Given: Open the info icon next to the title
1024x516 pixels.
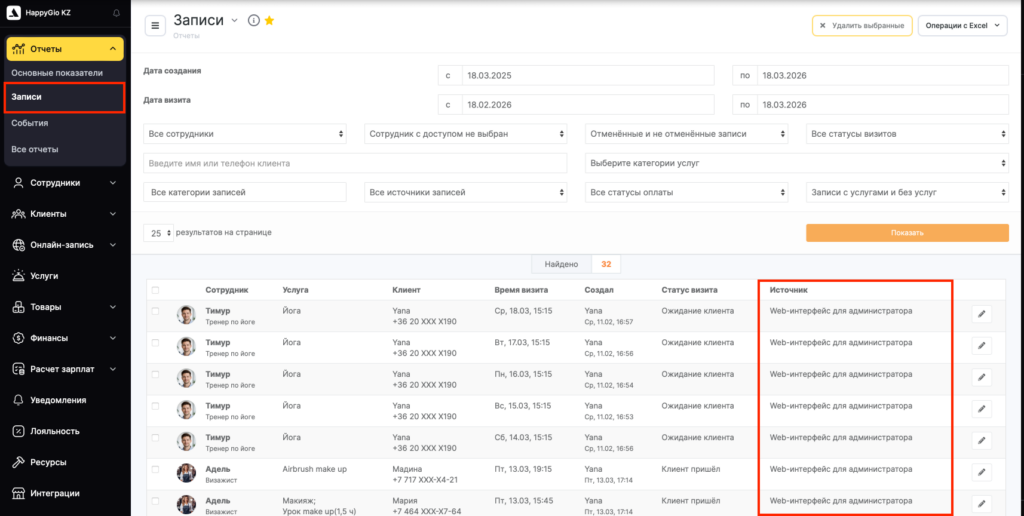Looking at the screenshot, I should tap(253, 21).
